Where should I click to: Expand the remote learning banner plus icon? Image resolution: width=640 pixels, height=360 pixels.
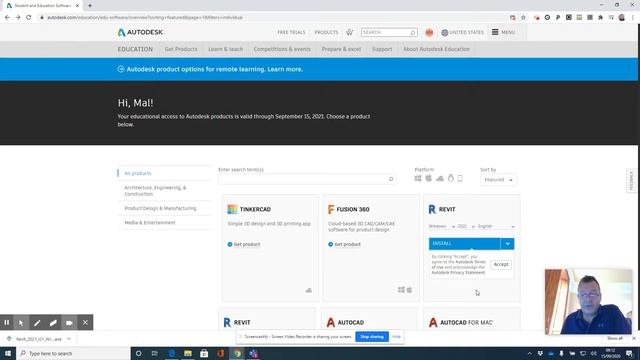pyautogui.click(x=121, y=69)
